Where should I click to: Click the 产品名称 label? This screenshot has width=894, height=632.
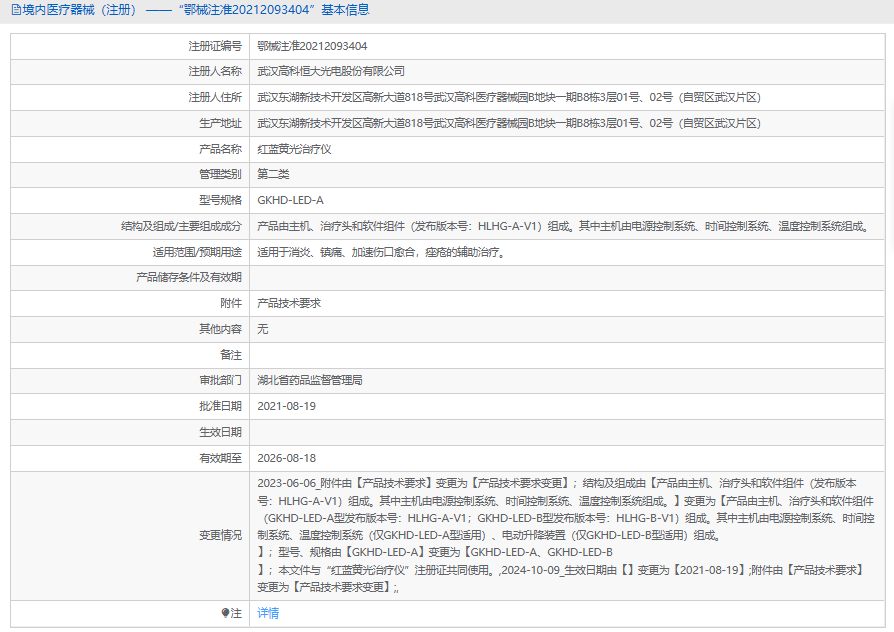[x=220, y=149]
